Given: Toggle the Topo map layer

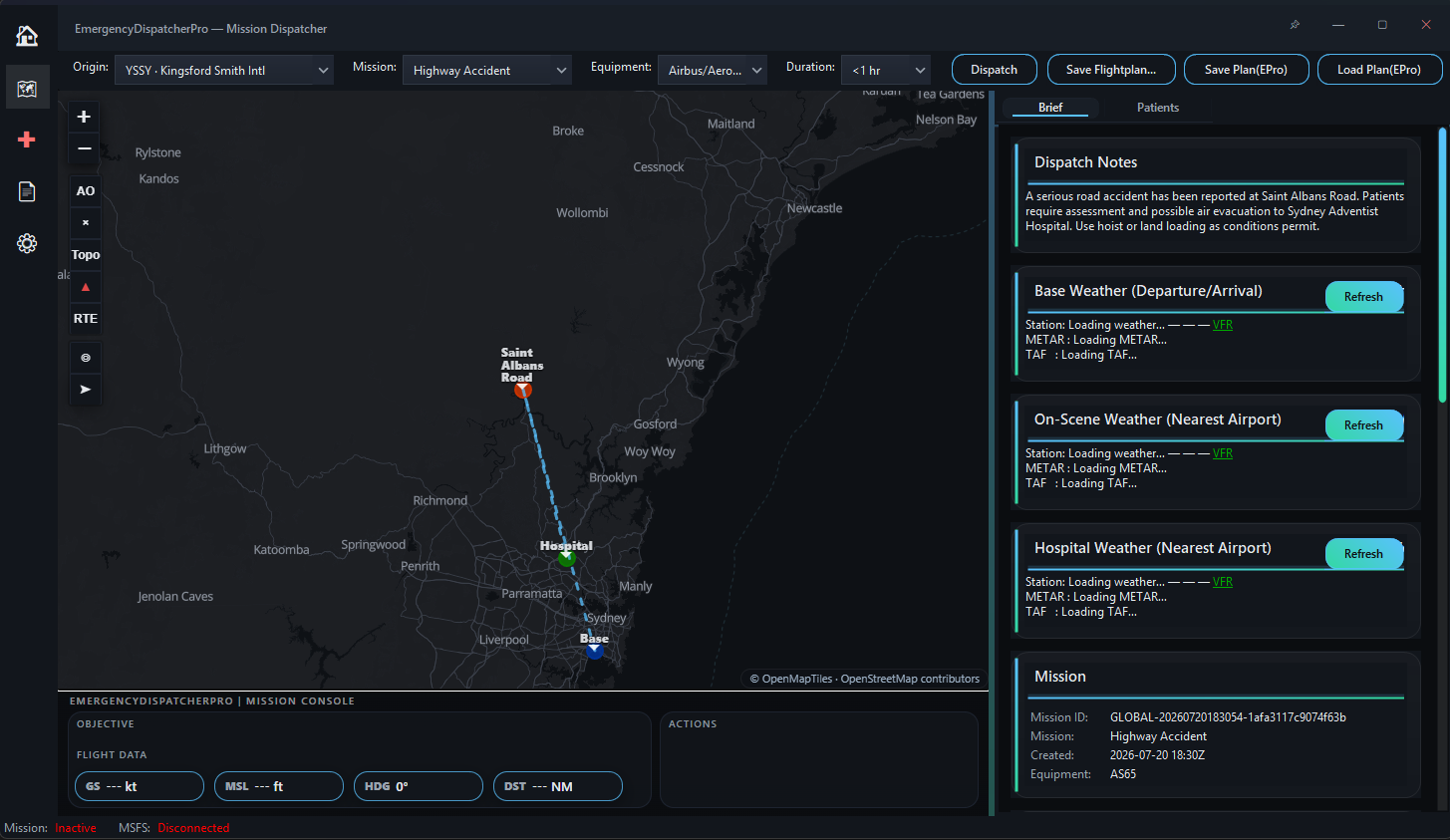Looking at the screenshot, I should pyautogui.click(x=85, y=255).
